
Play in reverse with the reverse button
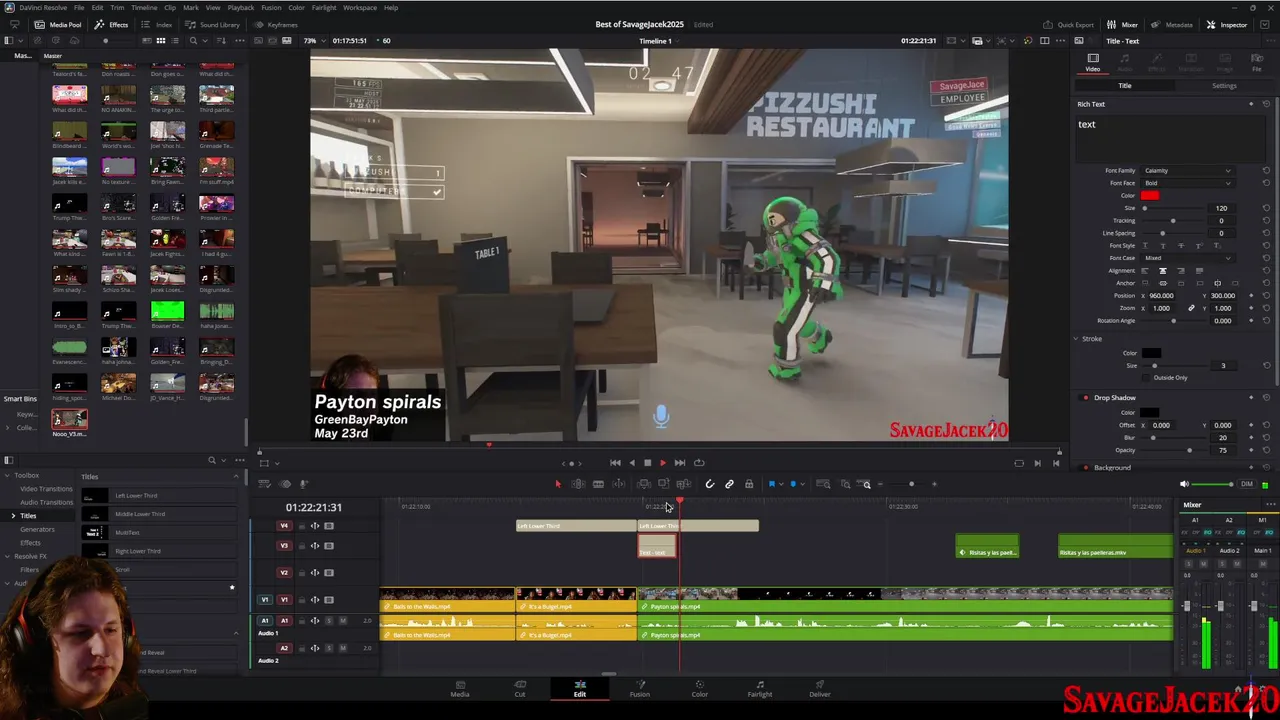(631, 463)
